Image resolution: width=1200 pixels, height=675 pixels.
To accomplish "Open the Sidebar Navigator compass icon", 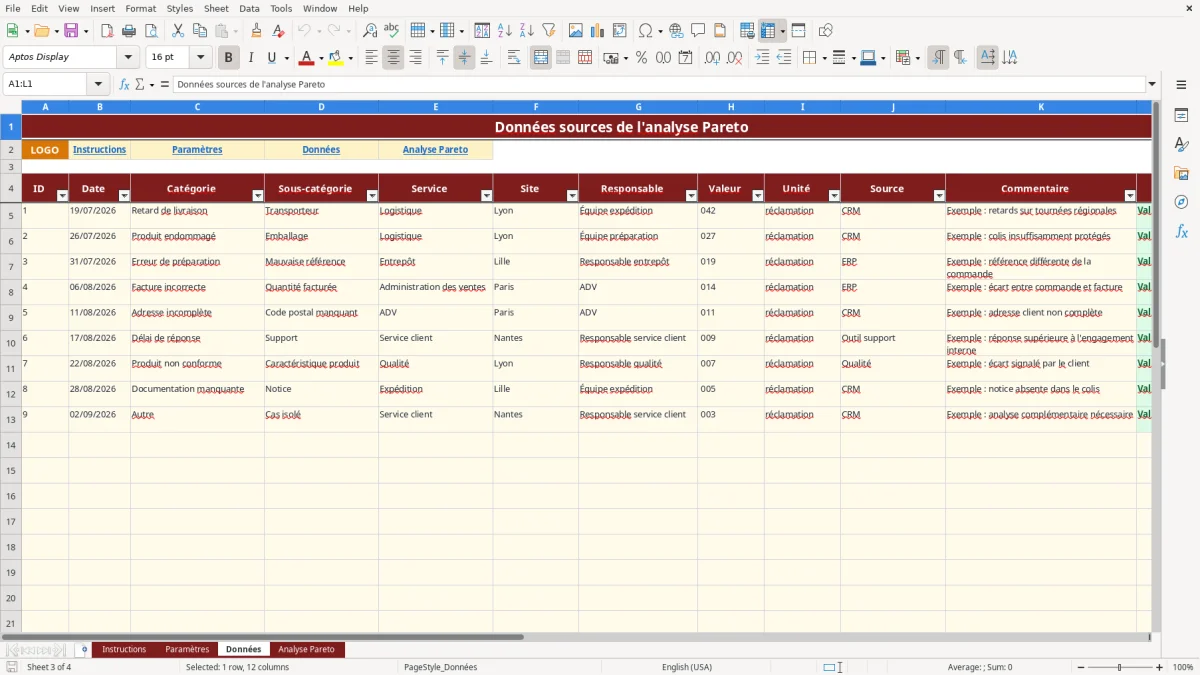I will point(1181,202).
